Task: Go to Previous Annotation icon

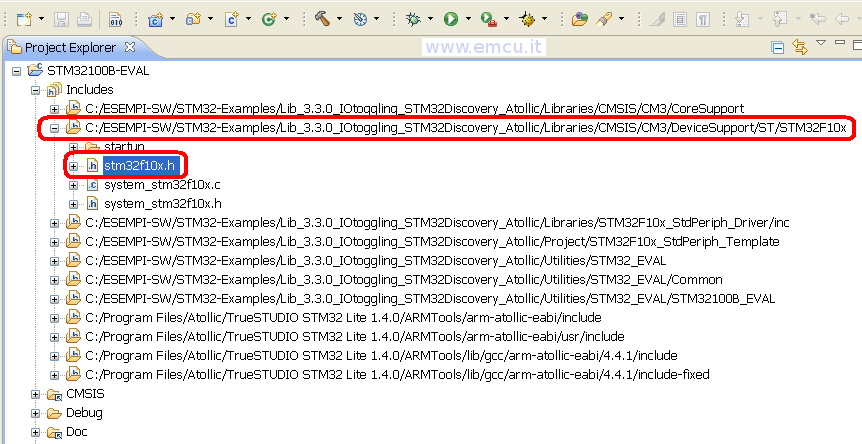Action: (780, 19)
